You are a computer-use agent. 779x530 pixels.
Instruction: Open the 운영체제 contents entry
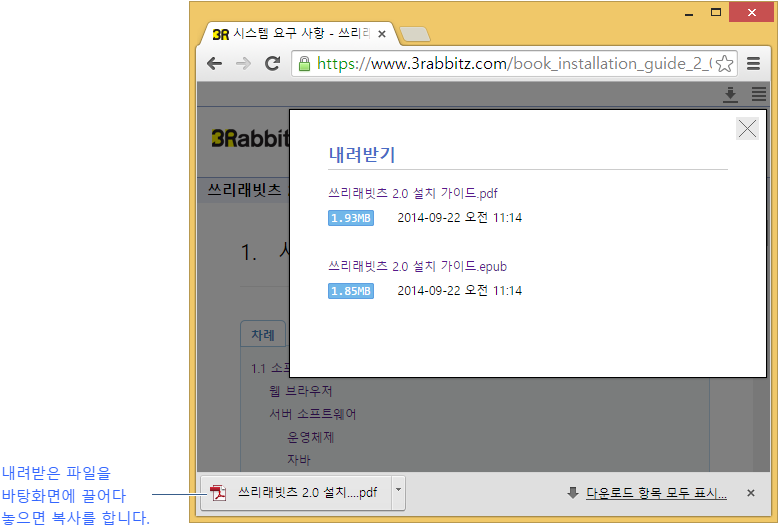(x=311, y=437)
